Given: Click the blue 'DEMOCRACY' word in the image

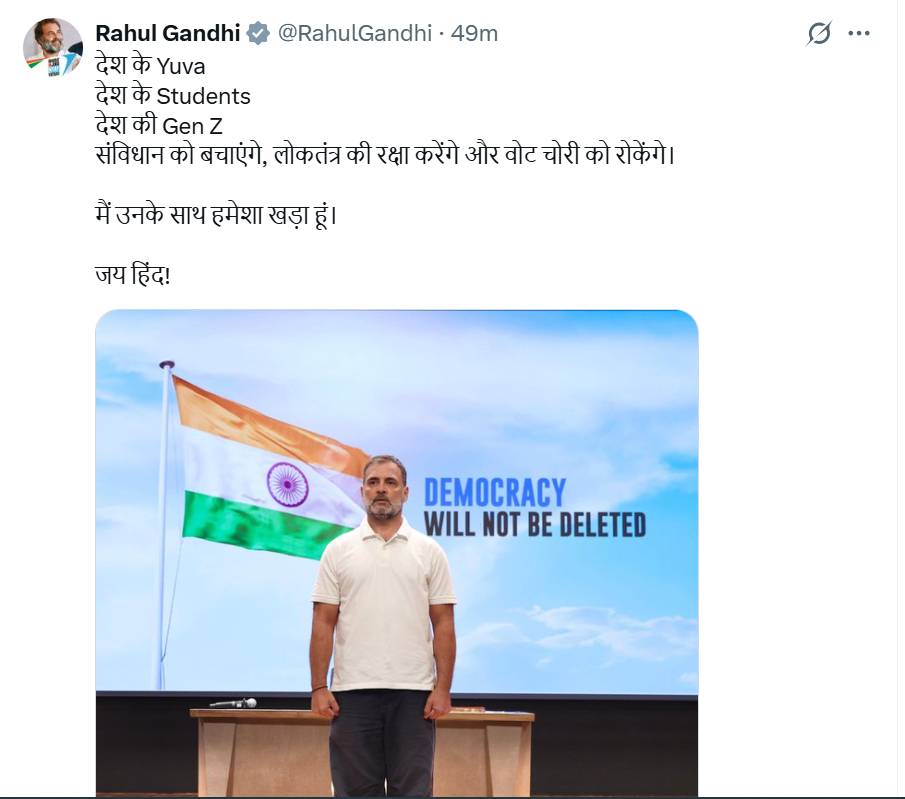Looking at the screenshot, I should (495, 492).
